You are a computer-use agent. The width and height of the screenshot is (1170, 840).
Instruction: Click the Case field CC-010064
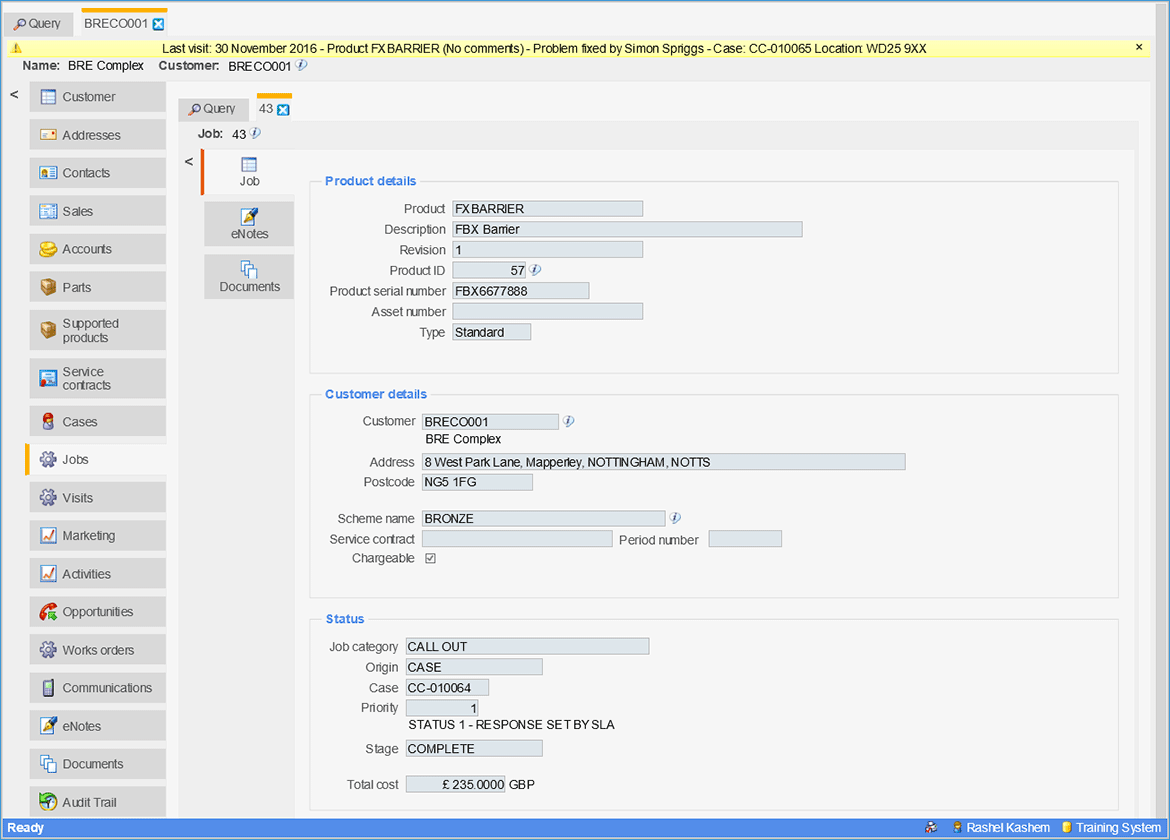click(447, 688)
